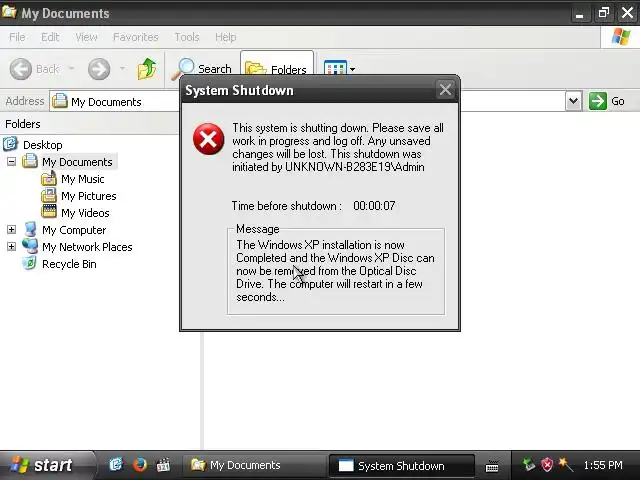Close the System Shutdown dialog
This screenshot has height=480, width=640.
pos(445,89)
